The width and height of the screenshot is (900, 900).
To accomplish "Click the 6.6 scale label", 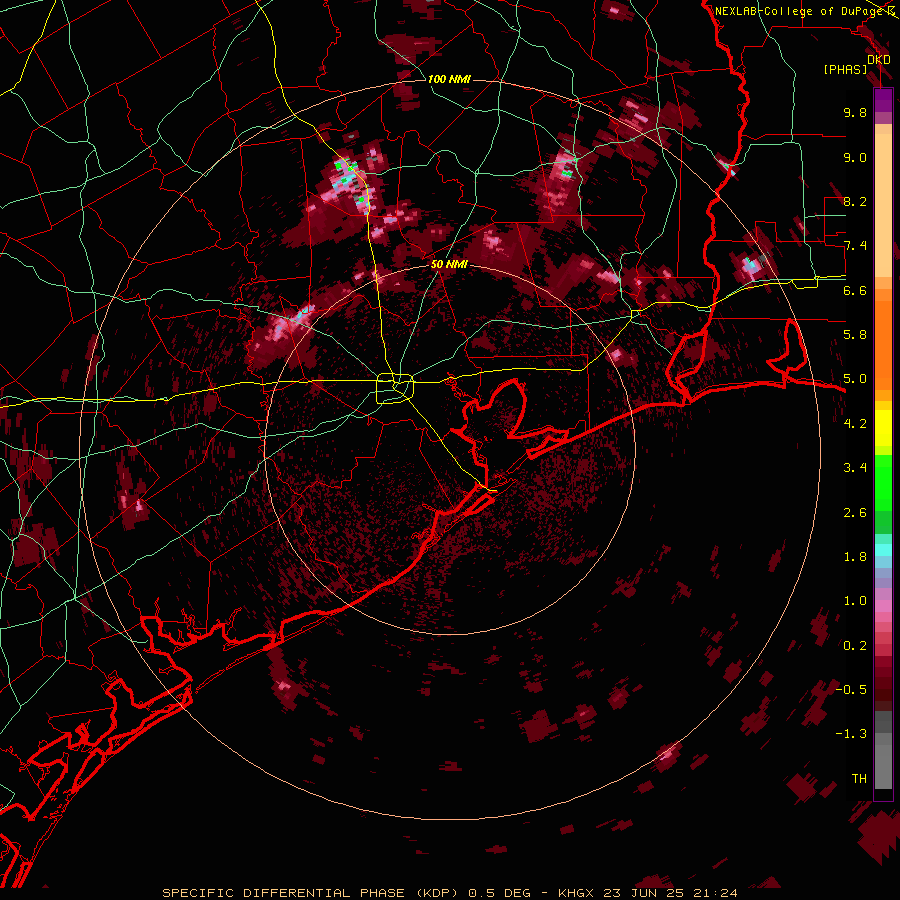I will [855, 290].
